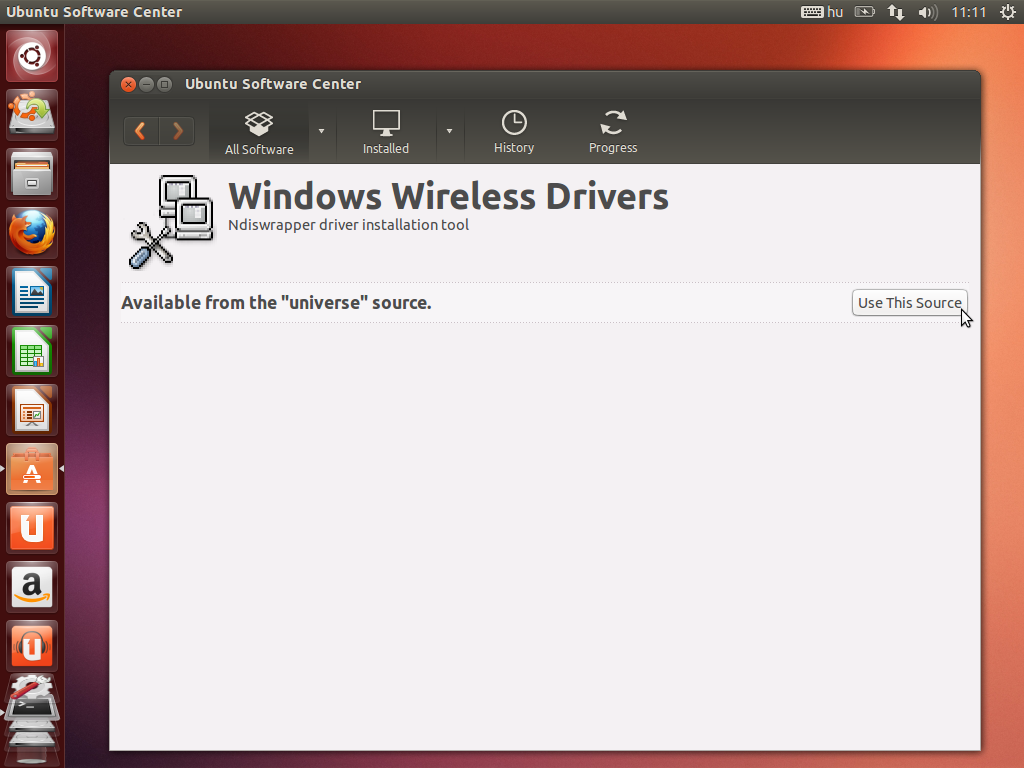
Task: Close the Ubuntu Software Center window
Action: coord(129,84)
